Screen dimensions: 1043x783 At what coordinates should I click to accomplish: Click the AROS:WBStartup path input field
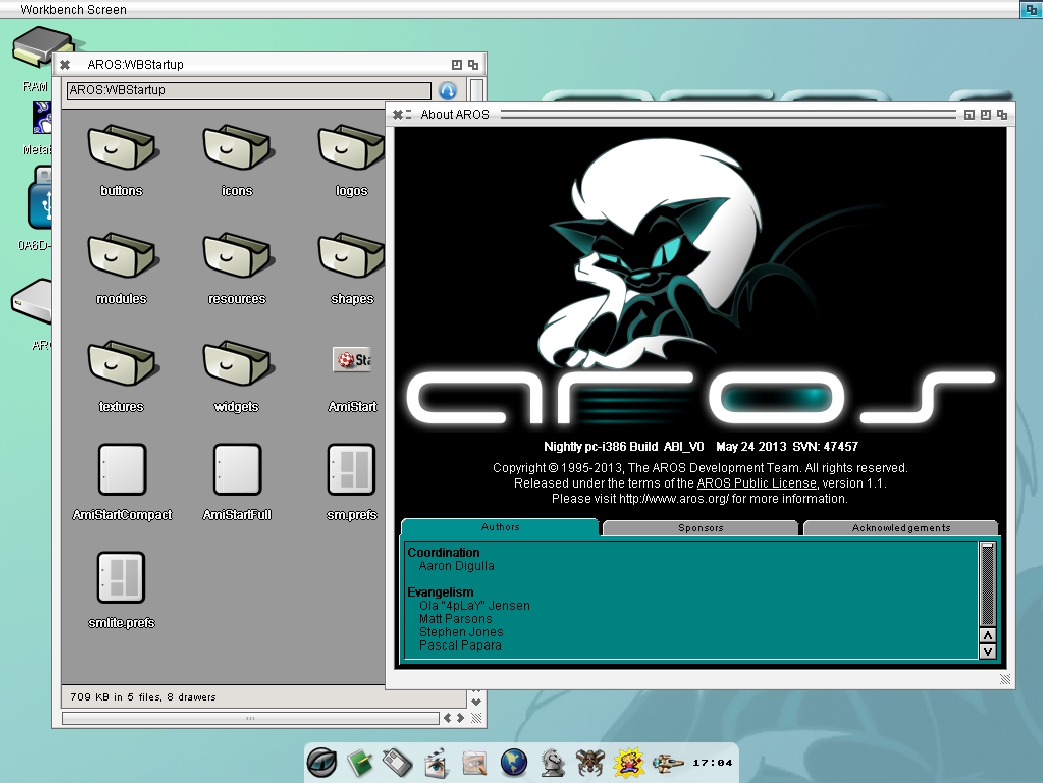click(x=248, y=90)
